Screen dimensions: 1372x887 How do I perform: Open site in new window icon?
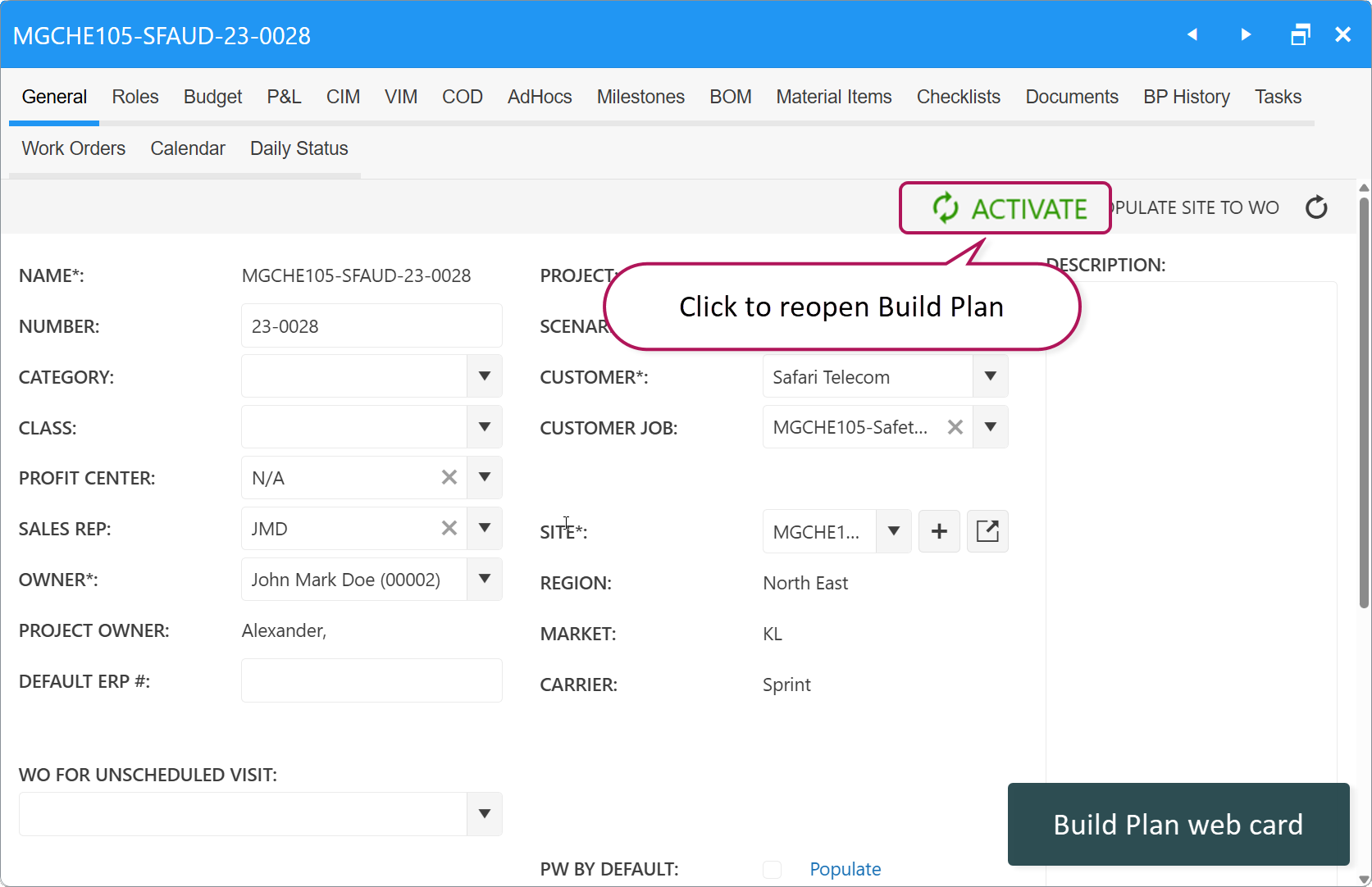[x=987, y=532]
